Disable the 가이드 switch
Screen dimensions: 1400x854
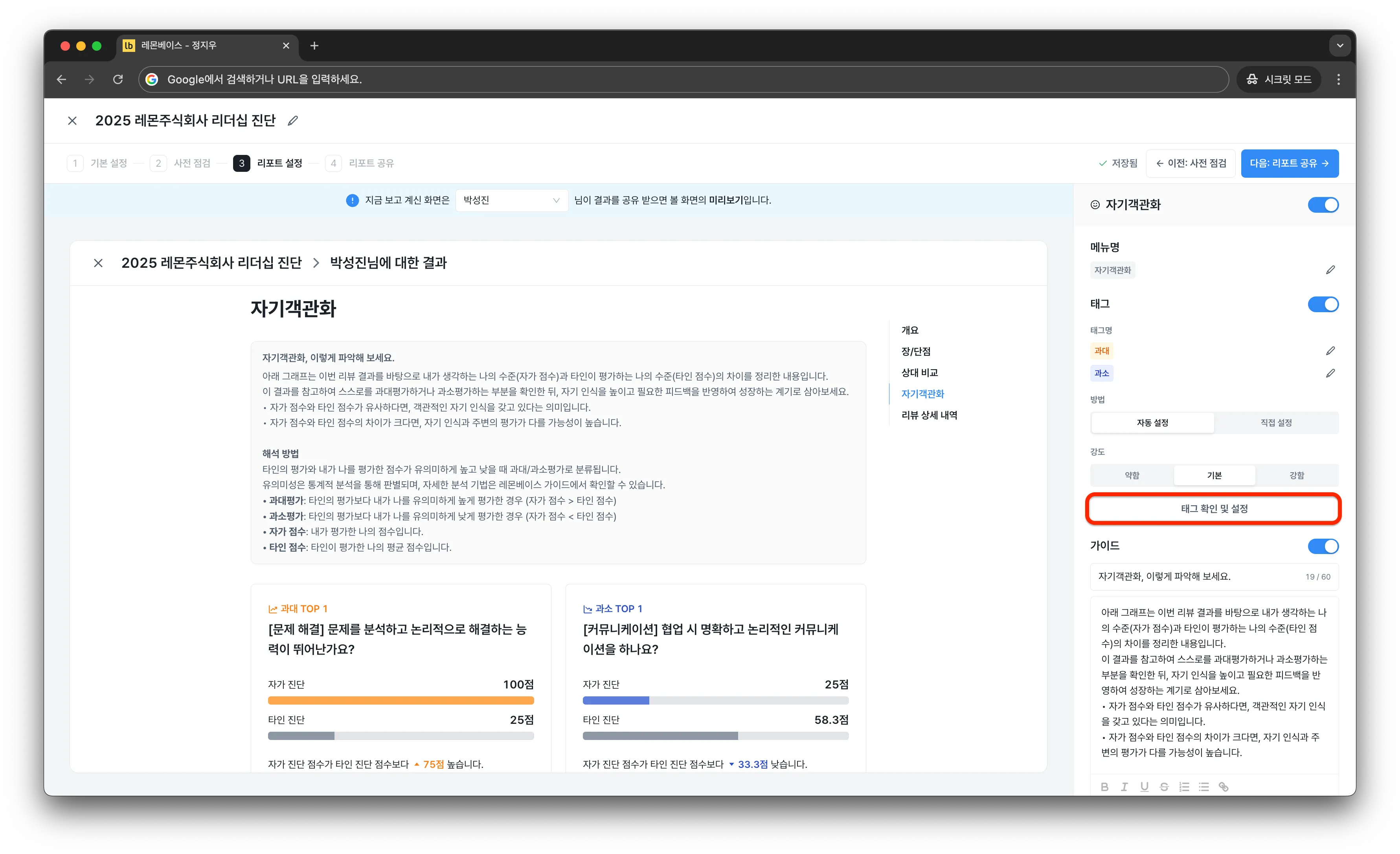pos(1323,546)
